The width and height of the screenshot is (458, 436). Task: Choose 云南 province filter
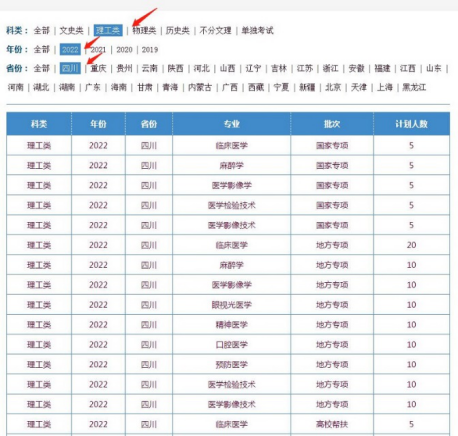click(x=150, y=69)
